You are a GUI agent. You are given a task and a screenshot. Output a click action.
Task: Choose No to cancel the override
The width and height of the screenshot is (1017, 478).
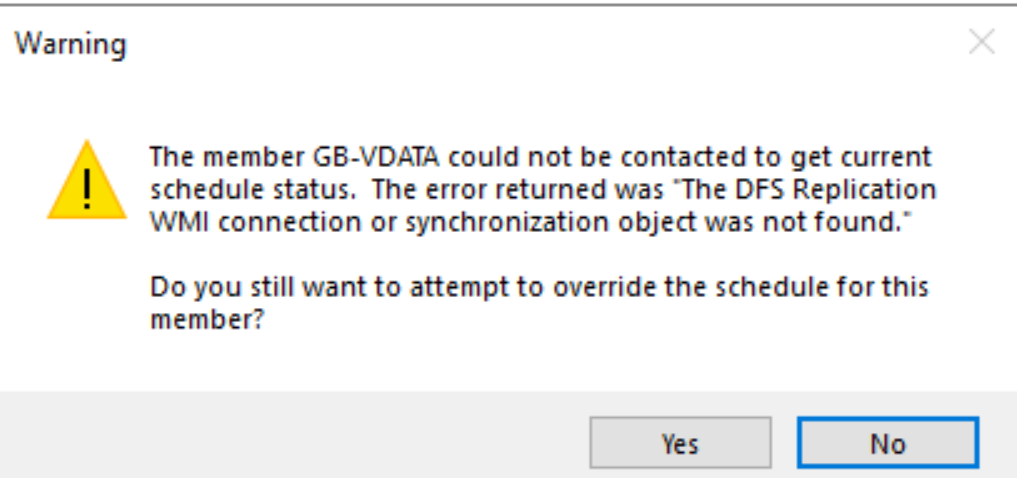tap(887, 443)
